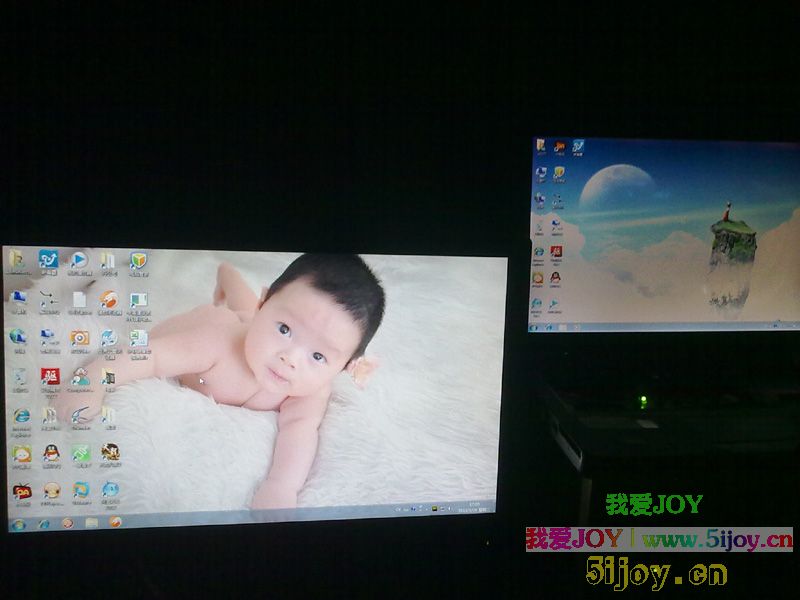The height and width of the screenshot is (600, 800).
Task: Open the blue dual-monitor shortcut icon
Action: click(48, 337)
